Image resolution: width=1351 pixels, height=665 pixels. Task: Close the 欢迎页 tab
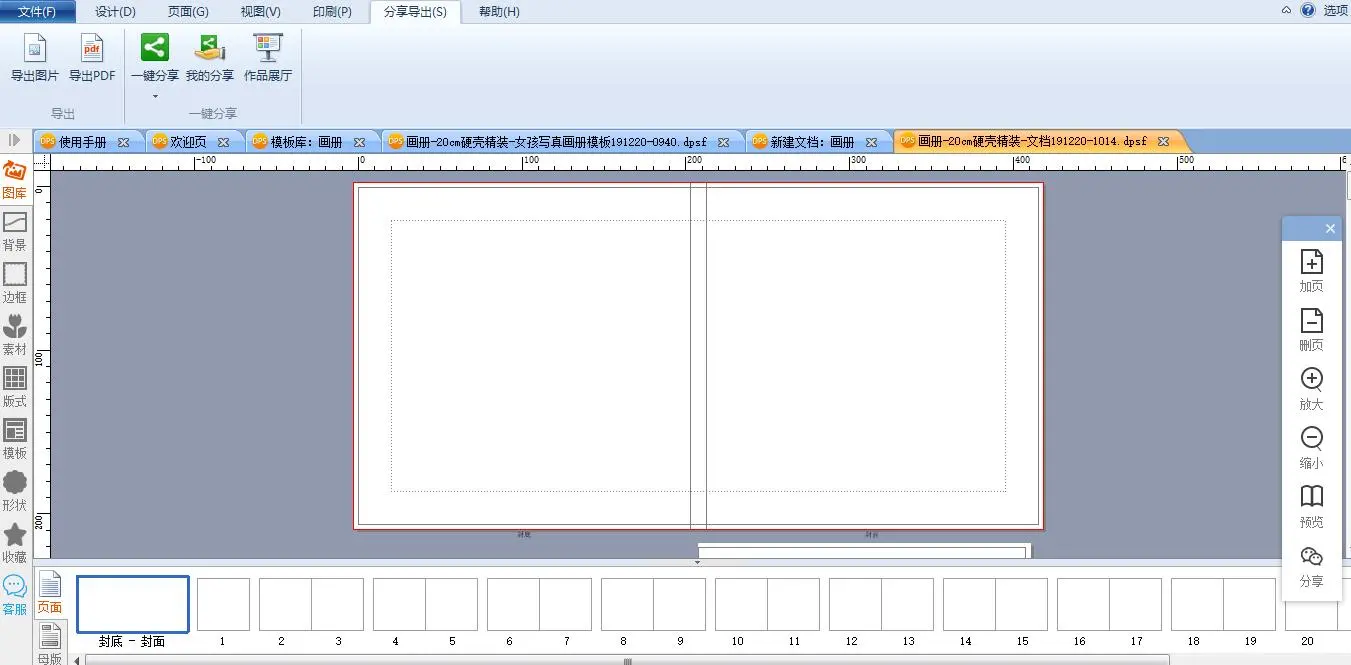(224, 142)
